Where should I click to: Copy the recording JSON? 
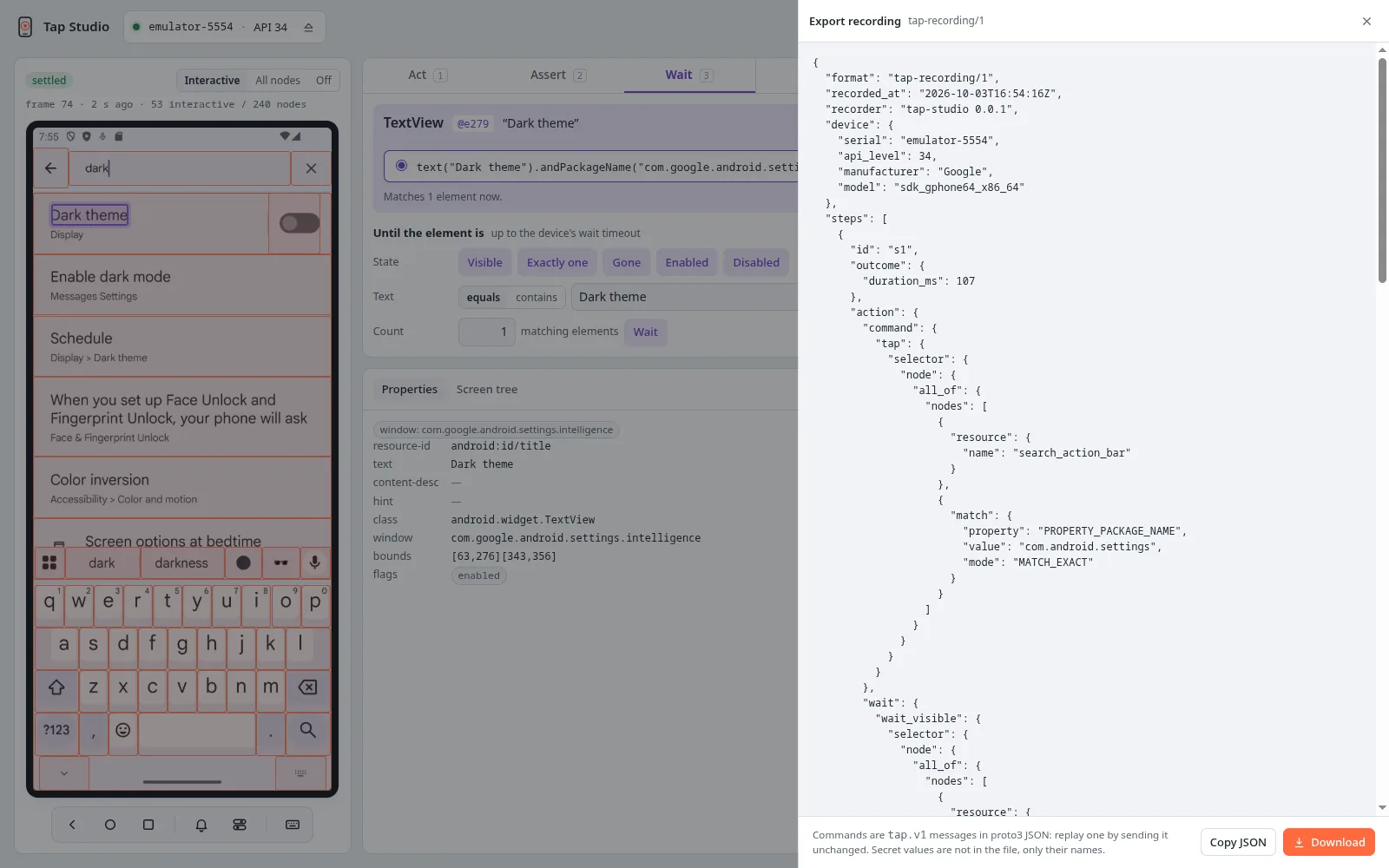coord(1238,842)
